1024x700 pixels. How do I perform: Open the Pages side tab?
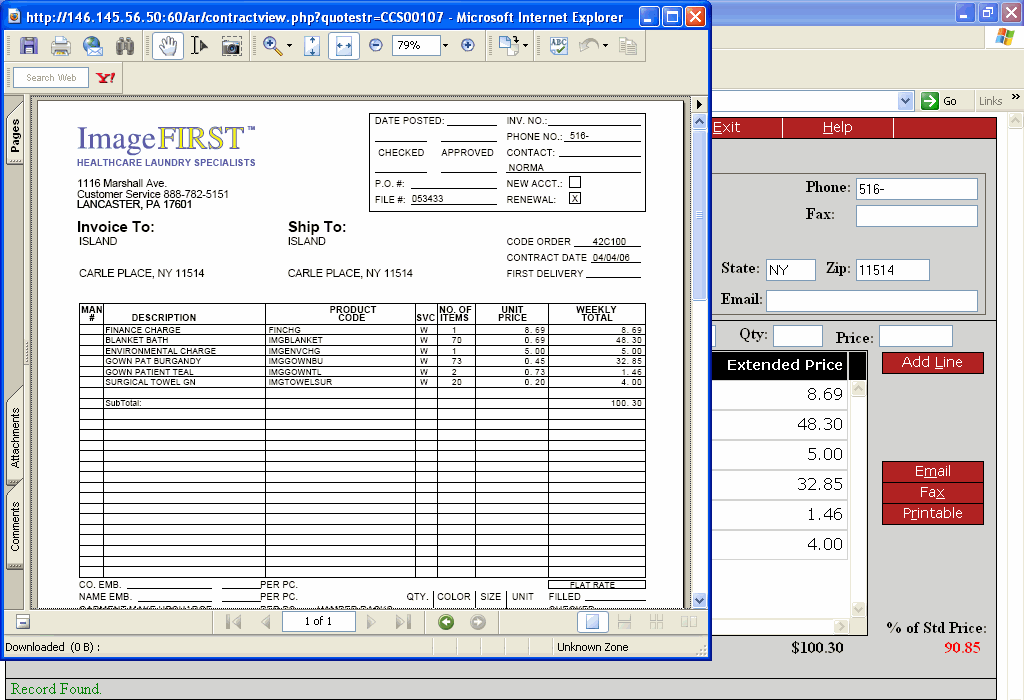click(x=14, y=135)
